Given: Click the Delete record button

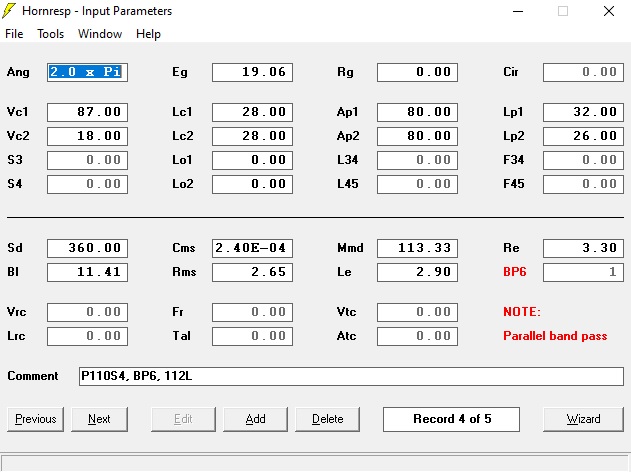Looking at the screenshot, I should point(328,419).
